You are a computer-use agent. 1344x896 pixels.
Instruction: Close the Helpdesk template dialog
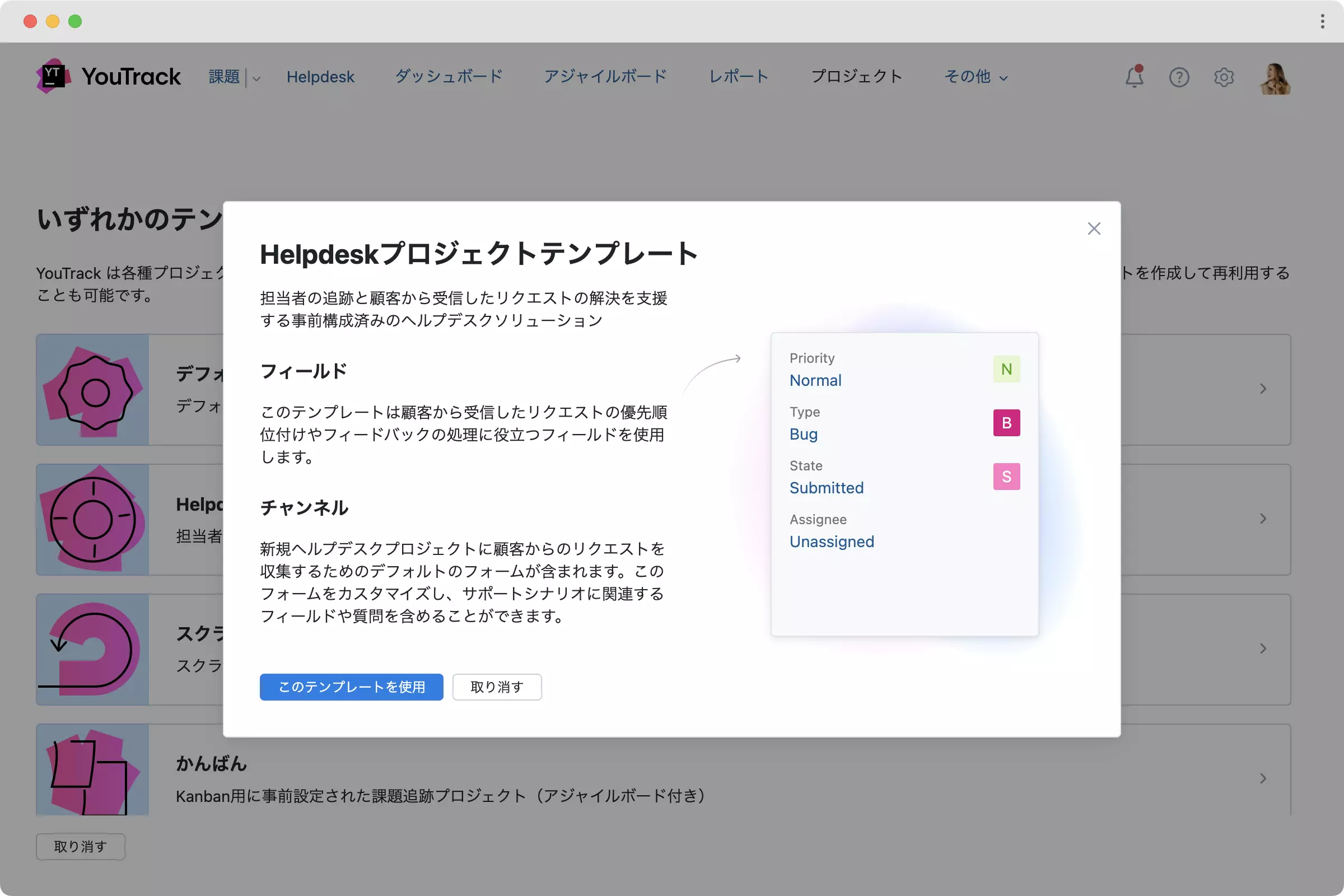[x=1094, y=228]
